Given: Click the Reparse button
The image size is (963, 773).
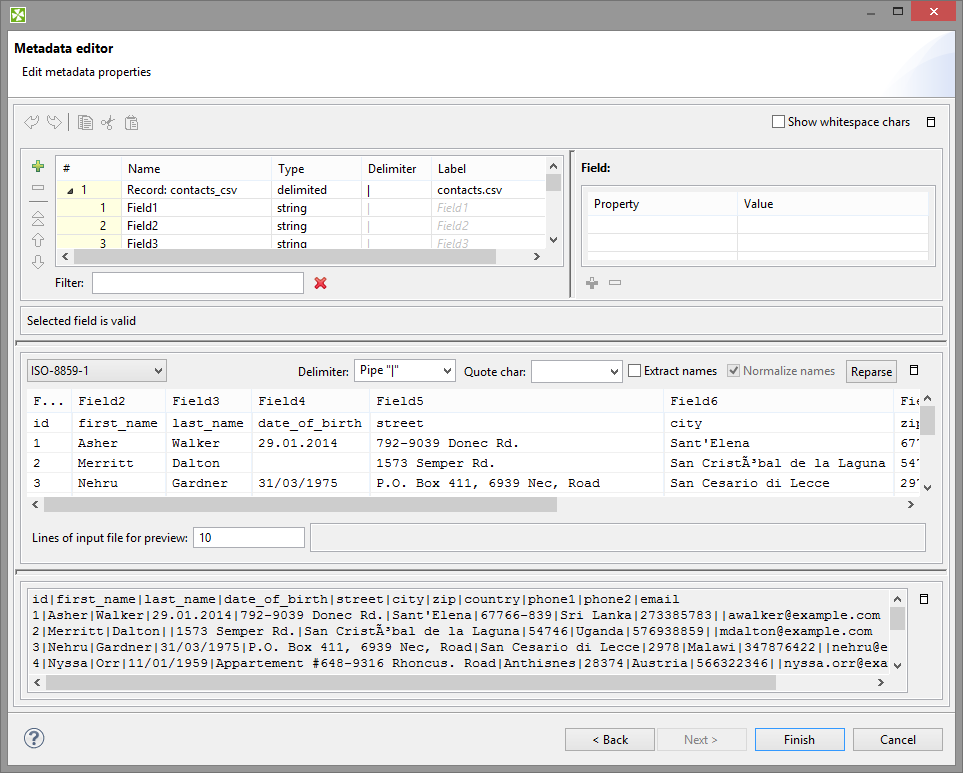Looking at the screenshot, I should click(871, 371).
